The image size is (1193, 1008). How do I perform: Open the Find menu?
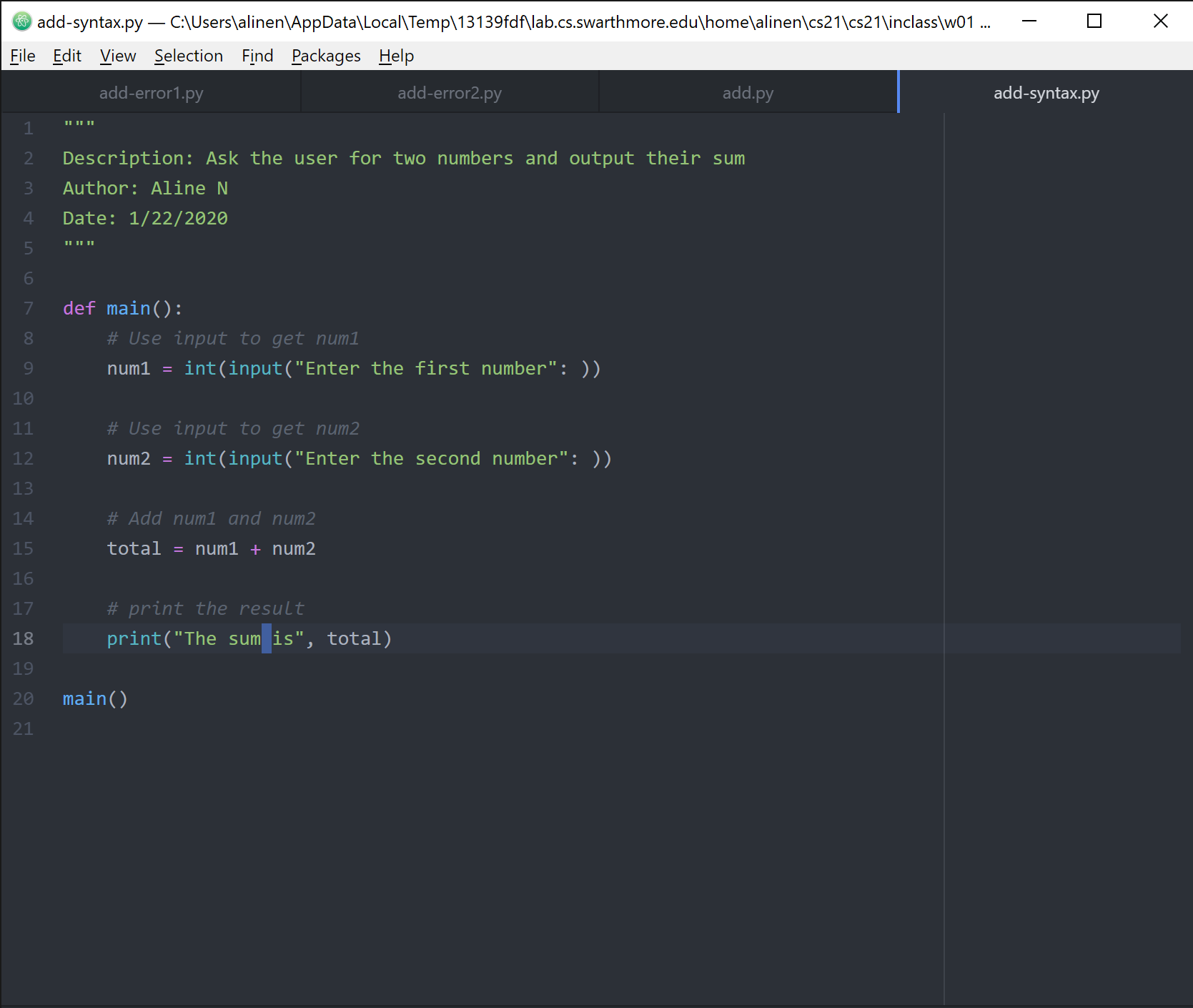[257, 56]
